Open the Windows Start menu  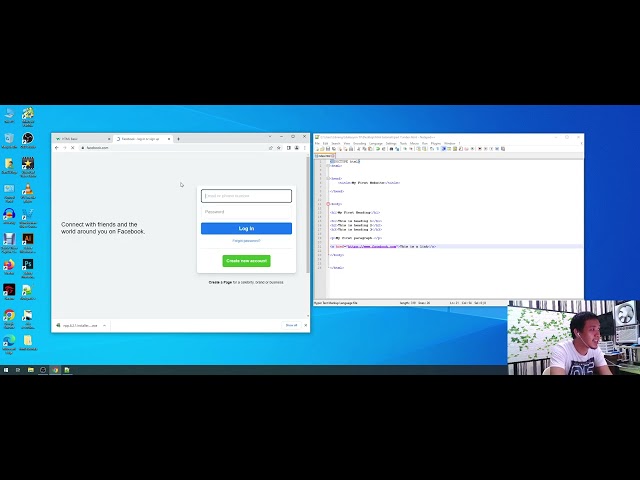6,370
